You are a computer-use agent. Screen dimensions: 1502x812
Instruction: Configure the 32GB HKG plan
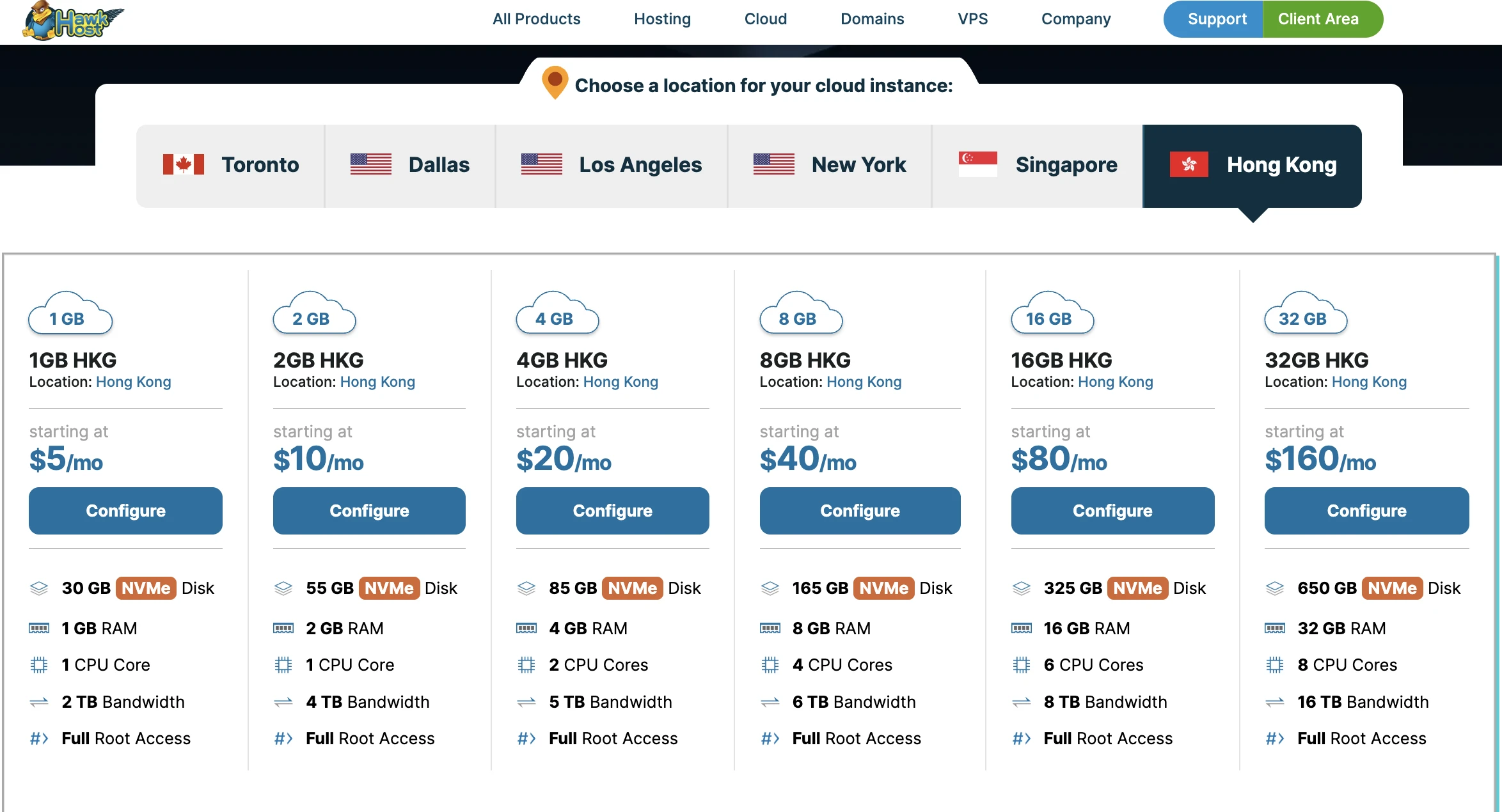[1366, 511]
